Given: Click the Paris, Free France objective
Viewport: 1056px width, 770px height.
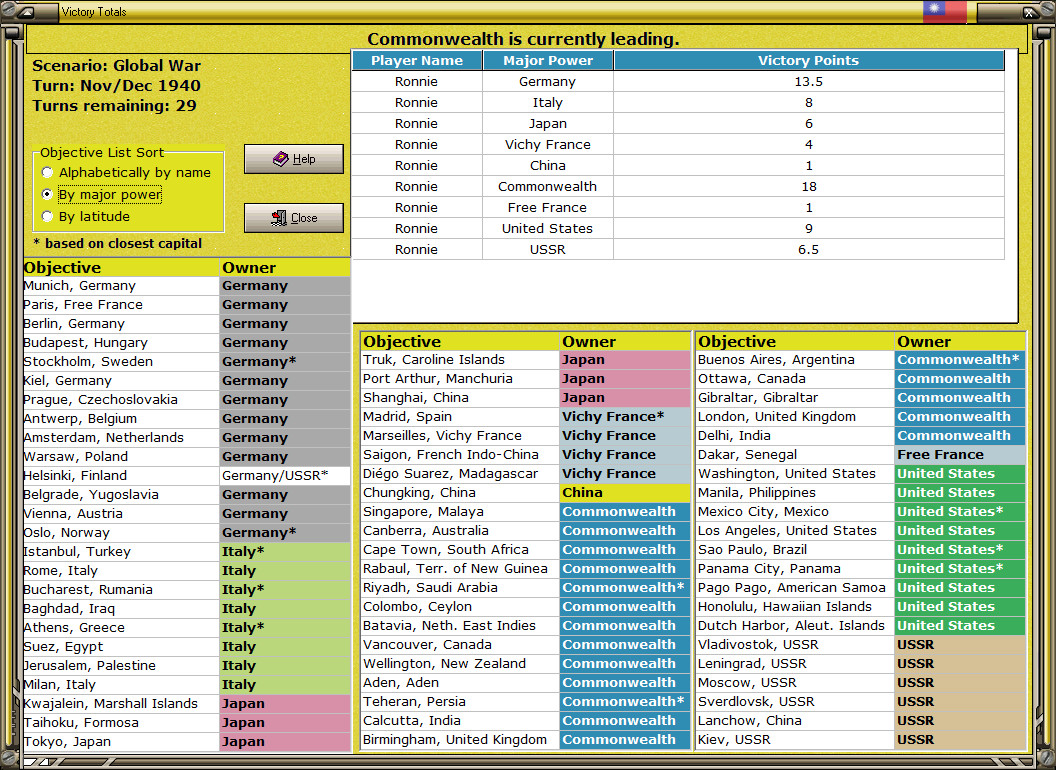Looking at the screenshot, I should tap(121, 304).
